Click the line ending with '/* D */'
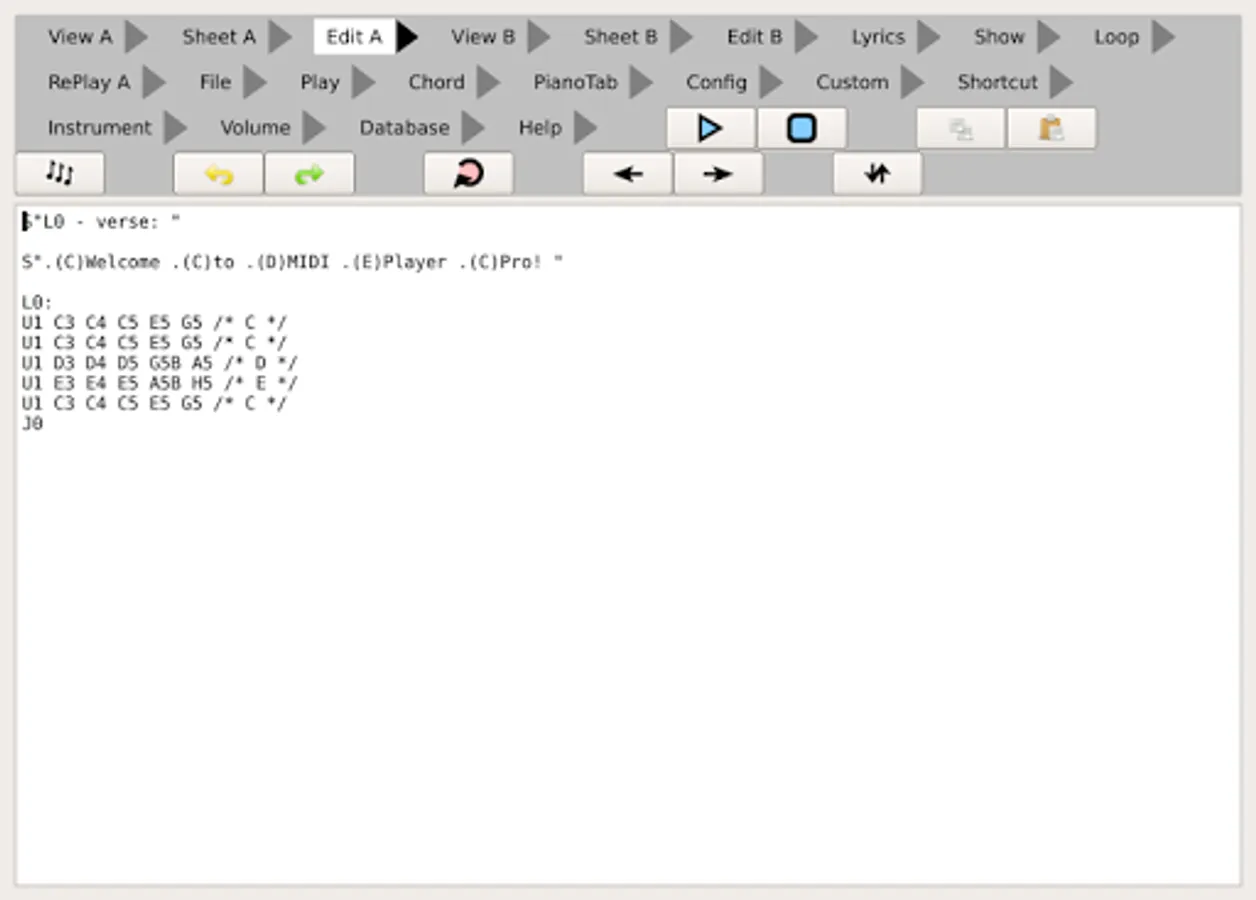Image resolution: width=1256 pixels, height=900 pixels. [x=159, y=363]
